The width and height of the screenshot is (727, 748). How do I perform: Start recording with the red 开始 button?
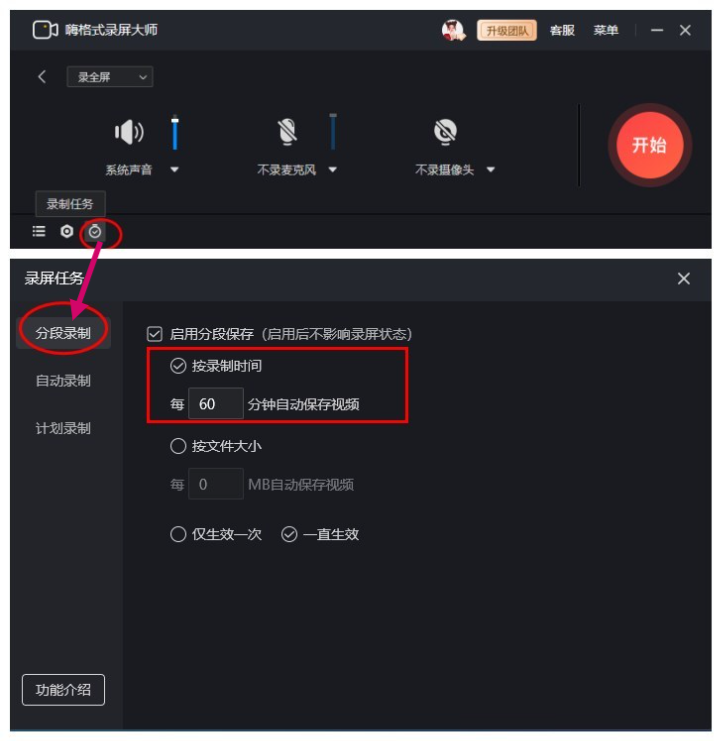click(649, 145)
